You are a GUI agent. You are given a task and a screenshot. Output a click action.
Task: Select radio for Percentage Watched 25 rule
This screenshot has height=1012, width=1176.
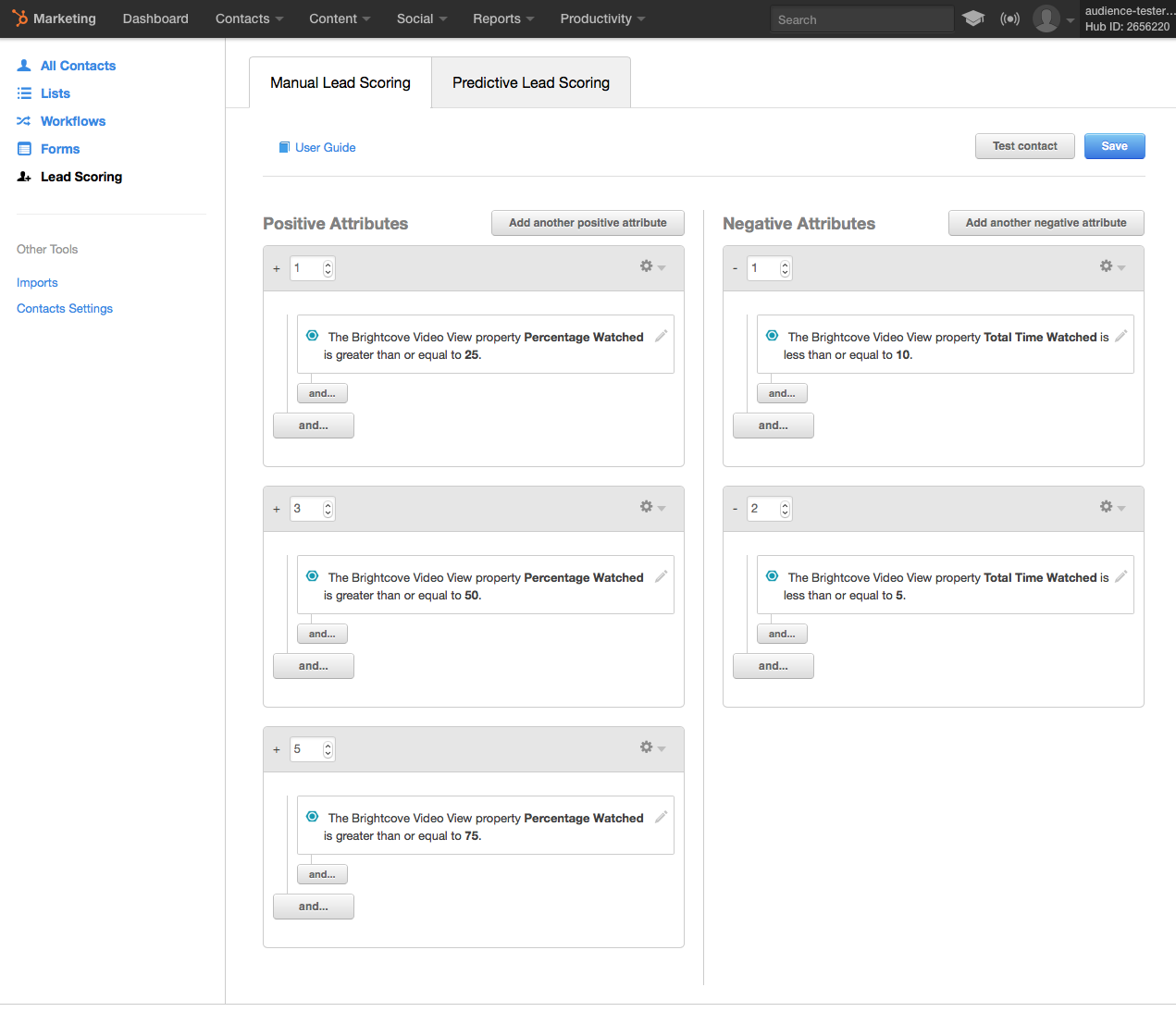click(x=312, y=336)
